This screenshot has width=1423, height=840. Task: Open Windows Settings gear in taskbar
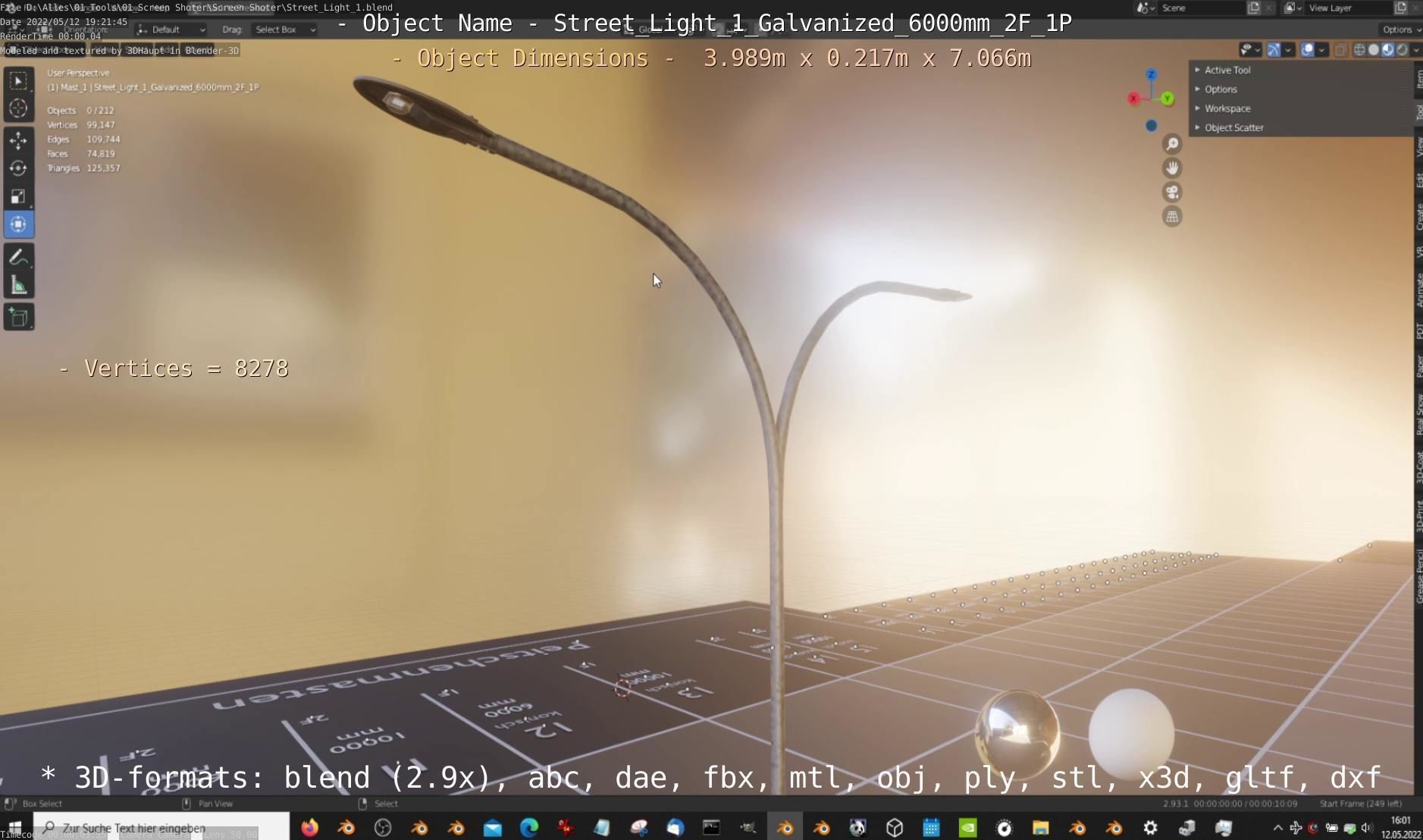(x=1150, y=828)
